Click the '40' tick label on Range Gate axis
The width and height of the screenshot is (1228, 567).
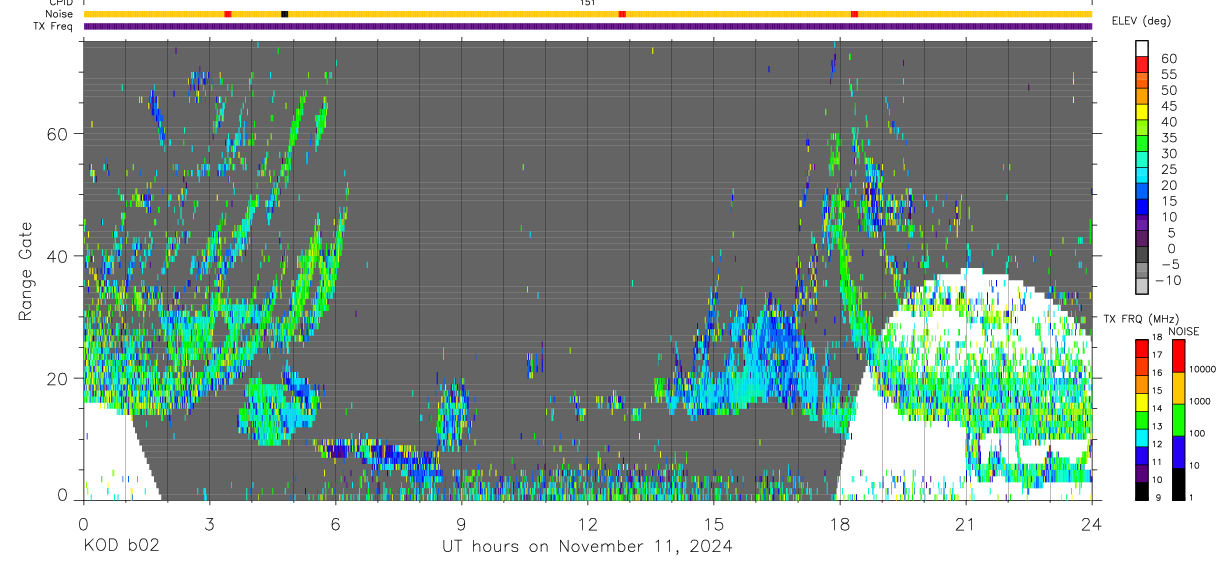click(59, 256)
